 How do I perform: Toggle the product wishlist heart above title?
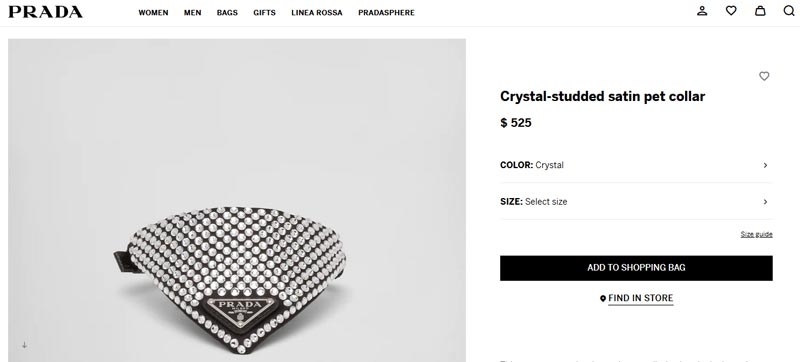click(x=764, y=76)
